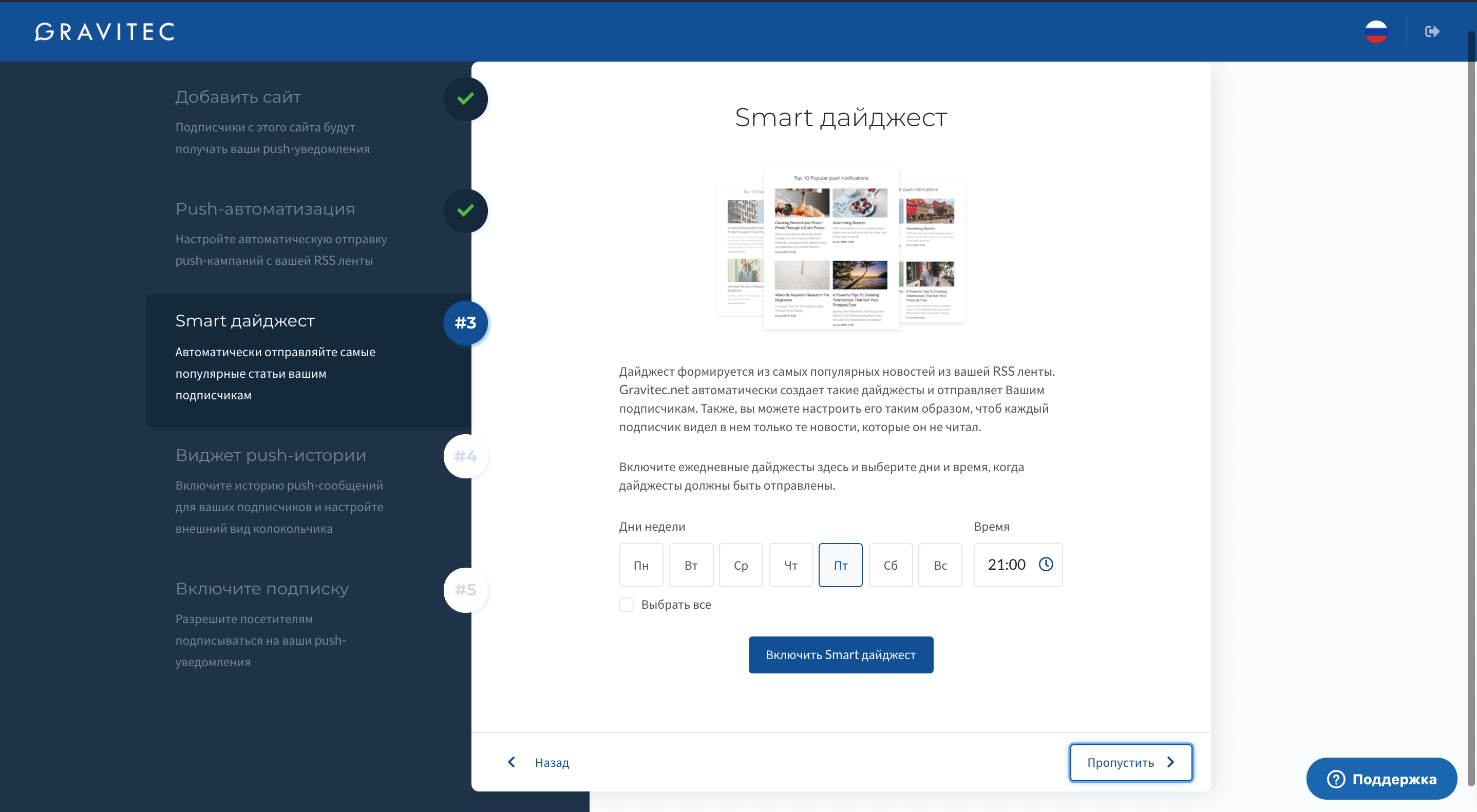Click the question mark support icon

tap(1335, 779)
